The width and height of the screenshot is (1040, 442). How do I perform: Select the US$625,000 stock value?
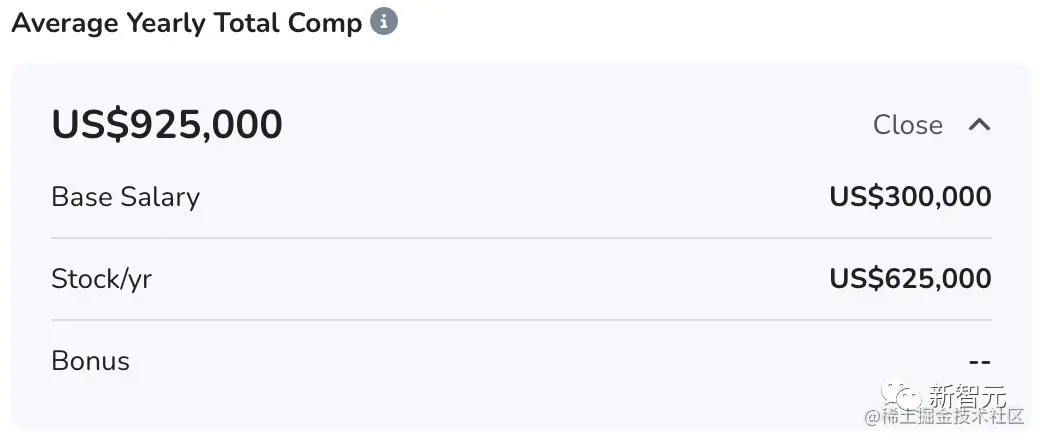(x=910, y=279)
